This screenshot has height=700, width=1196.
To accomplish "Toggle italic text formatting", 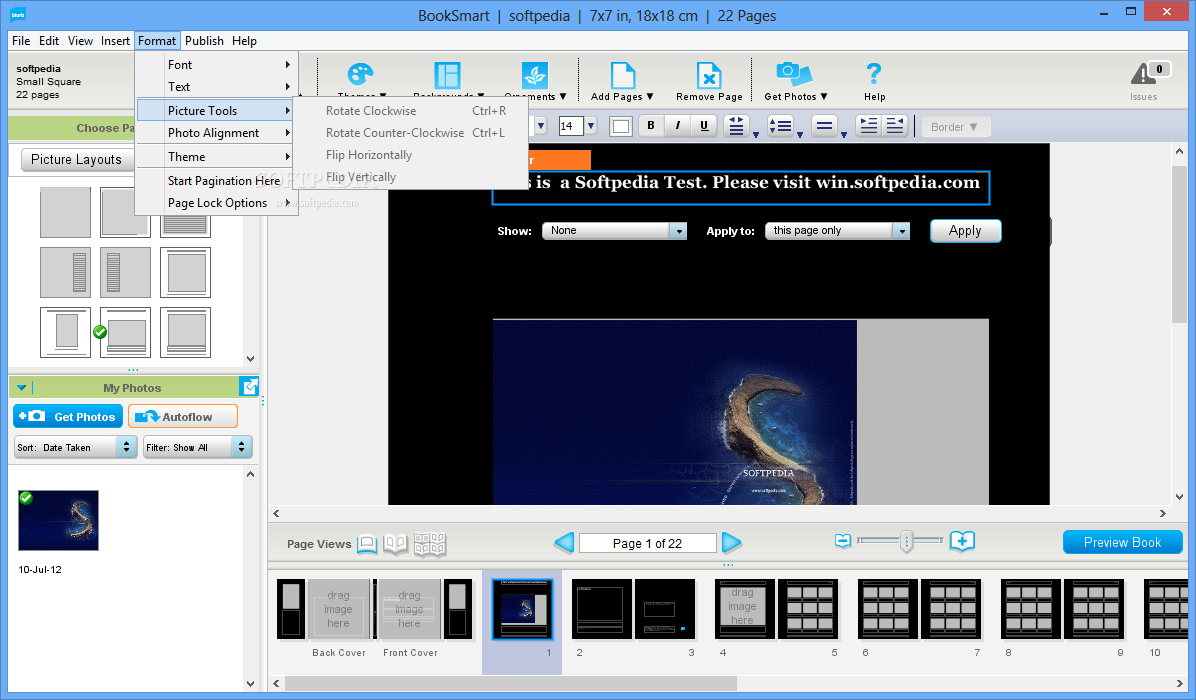I will tap(677, 126).
